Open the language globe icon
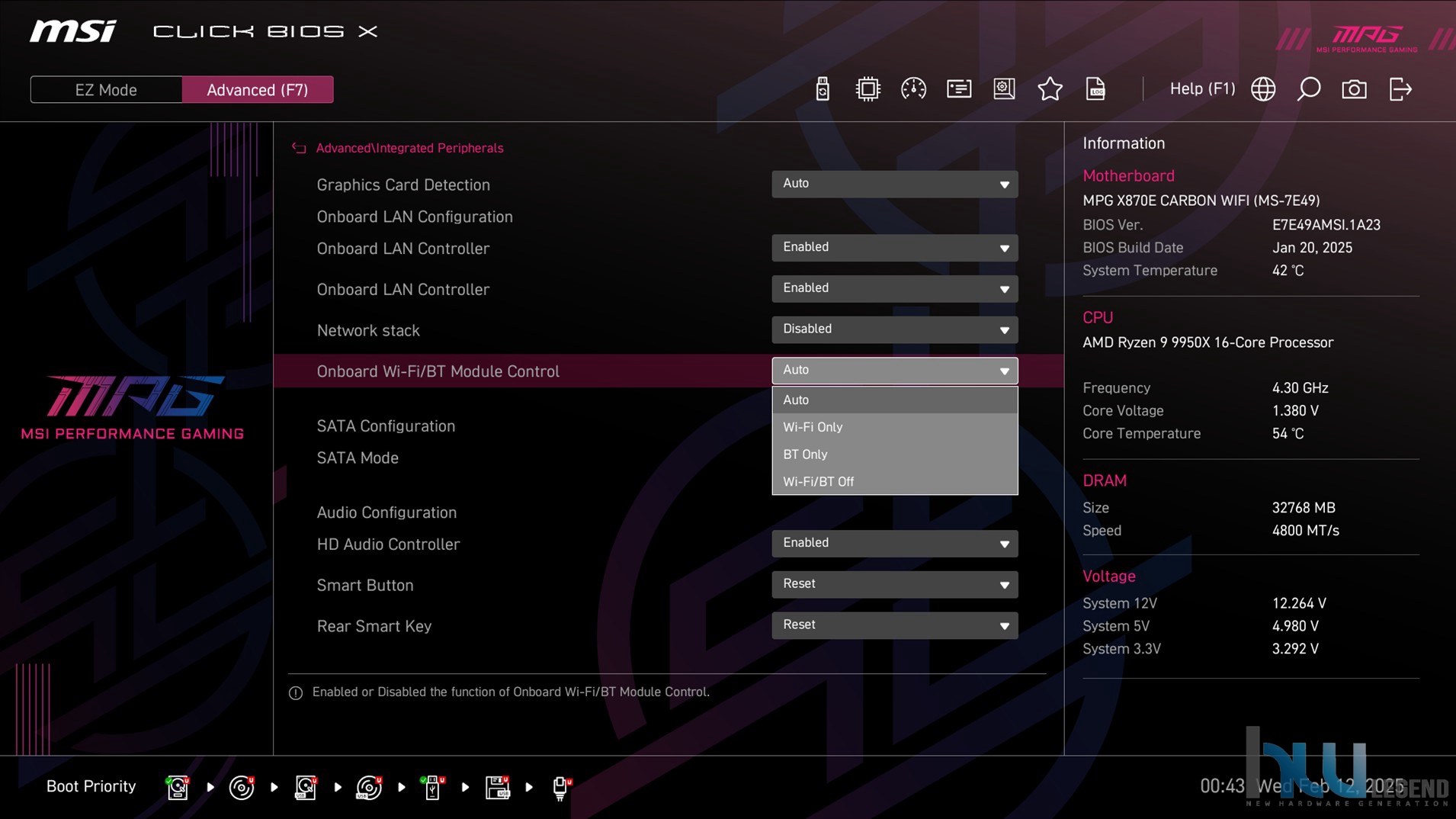This screenshot has width=1456, height=819. [x=1263, y=89]
